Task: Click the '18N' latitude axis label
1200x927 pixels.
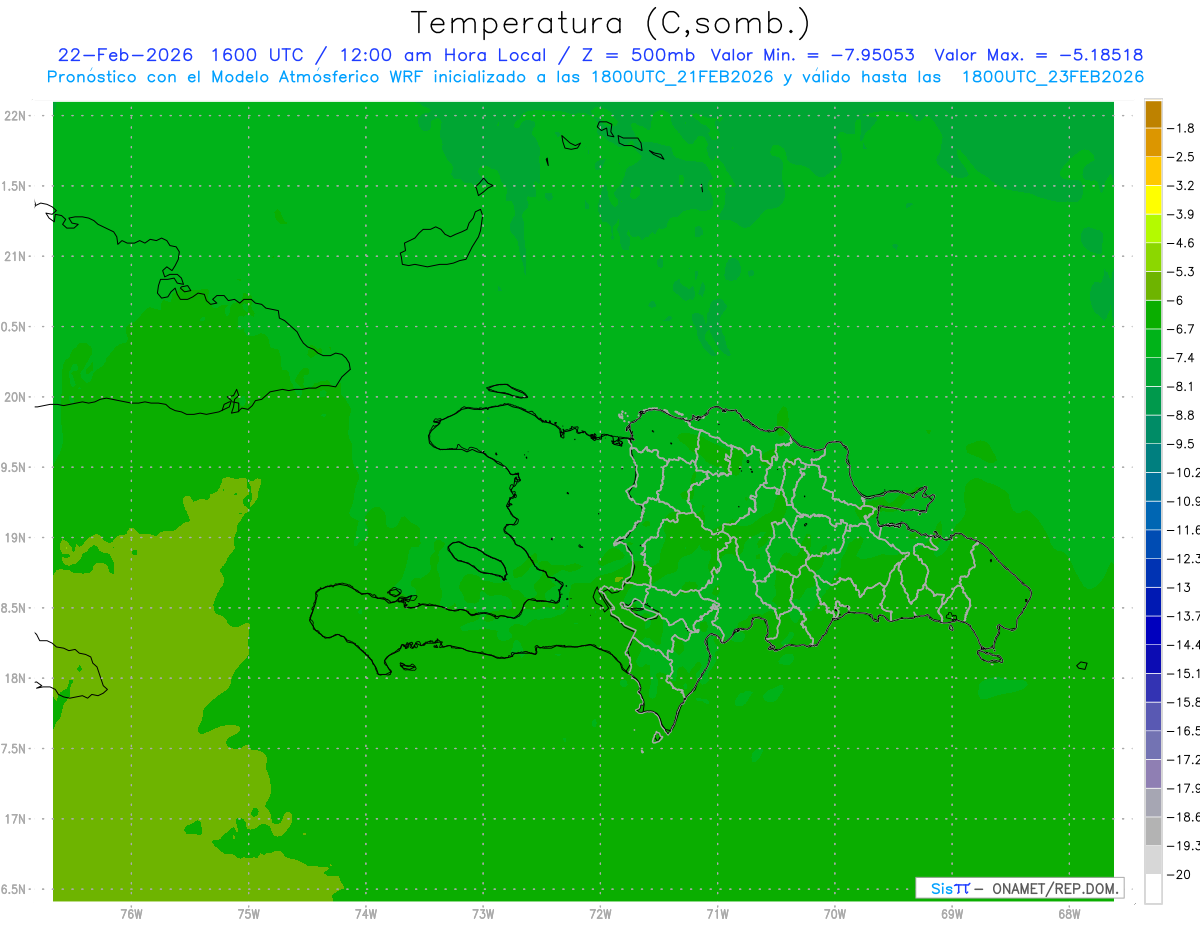Action: point(17,679)
